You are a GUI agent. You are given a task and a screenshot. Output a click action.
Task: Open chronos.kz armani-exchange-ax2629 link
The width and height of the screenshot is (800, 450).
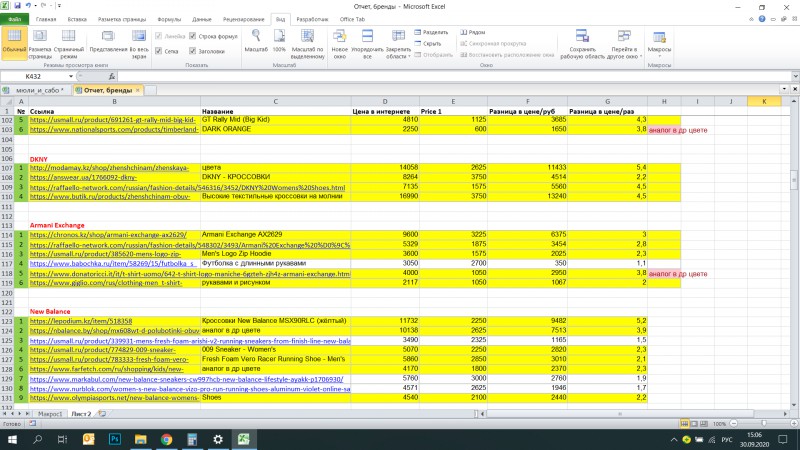tap(108, 235)
